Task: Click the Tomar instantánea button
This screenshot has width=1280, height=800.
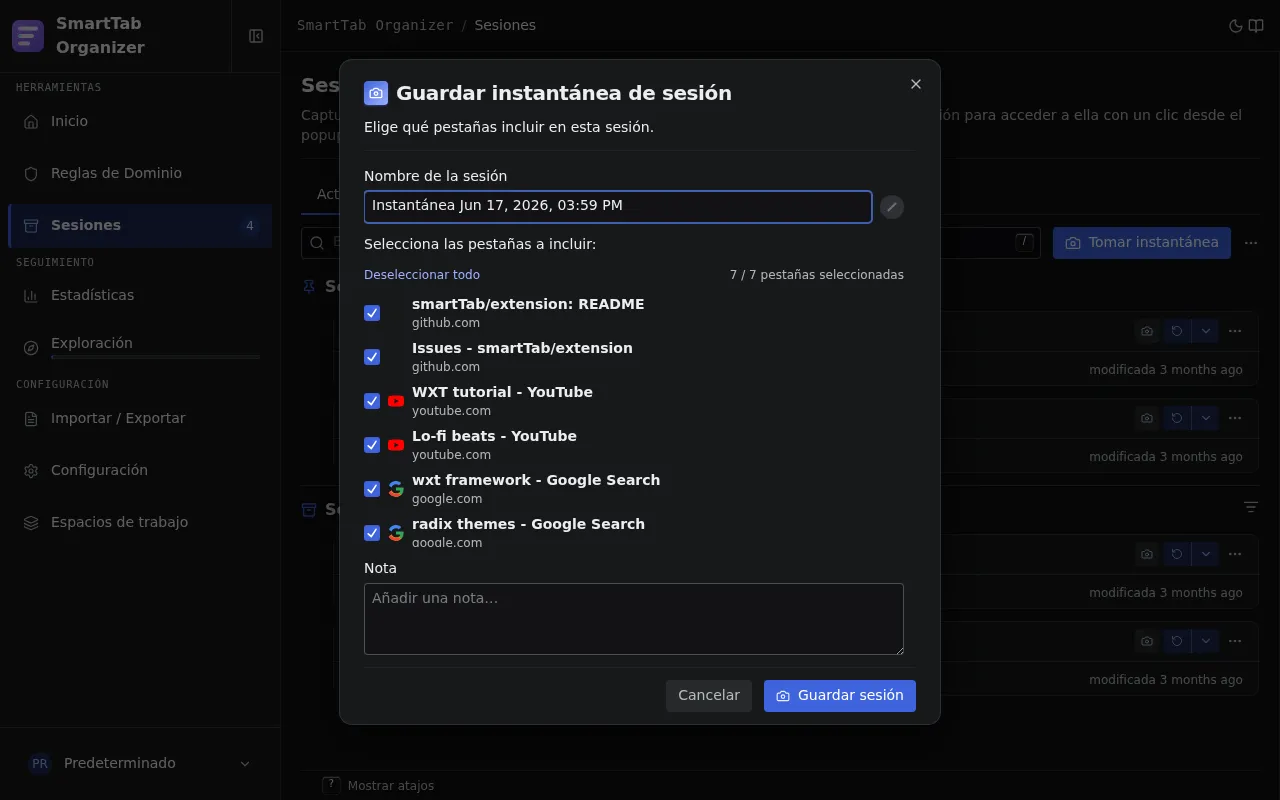Action: point(1142,243)
